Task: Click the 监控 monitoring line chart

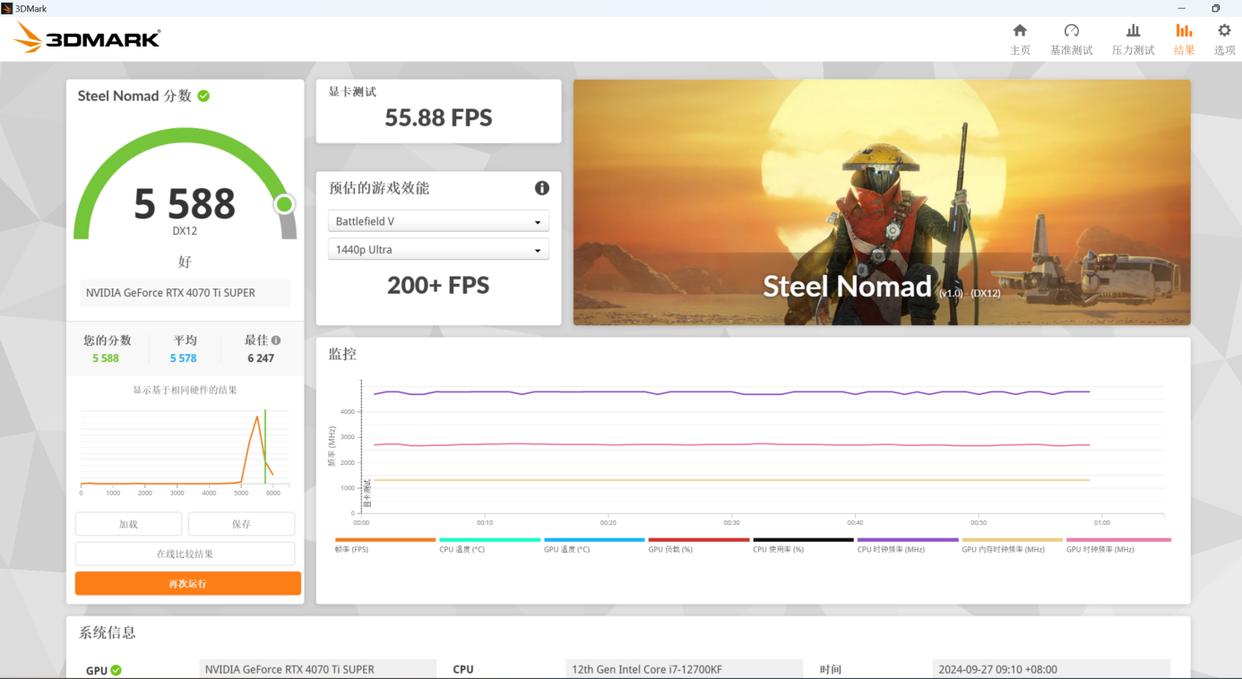Action: point(745,450)
